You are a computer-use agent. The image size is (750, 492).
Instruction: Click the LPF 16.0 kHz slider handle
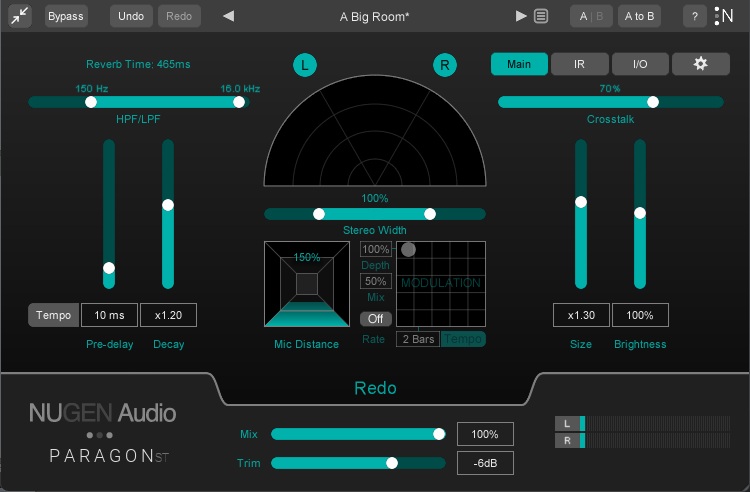coord(239,102)
